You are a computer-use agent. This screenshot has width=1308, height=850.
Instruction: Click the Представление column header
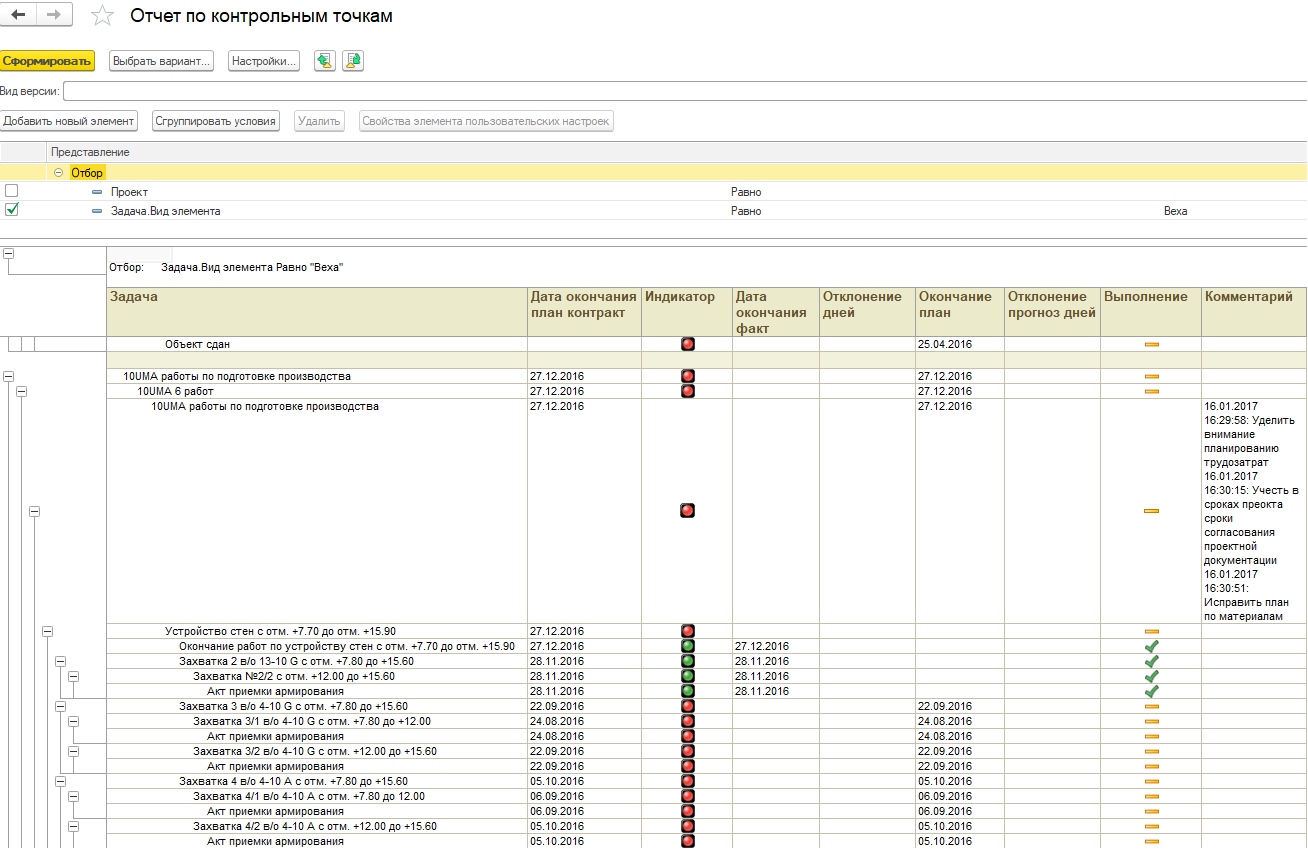677,152
